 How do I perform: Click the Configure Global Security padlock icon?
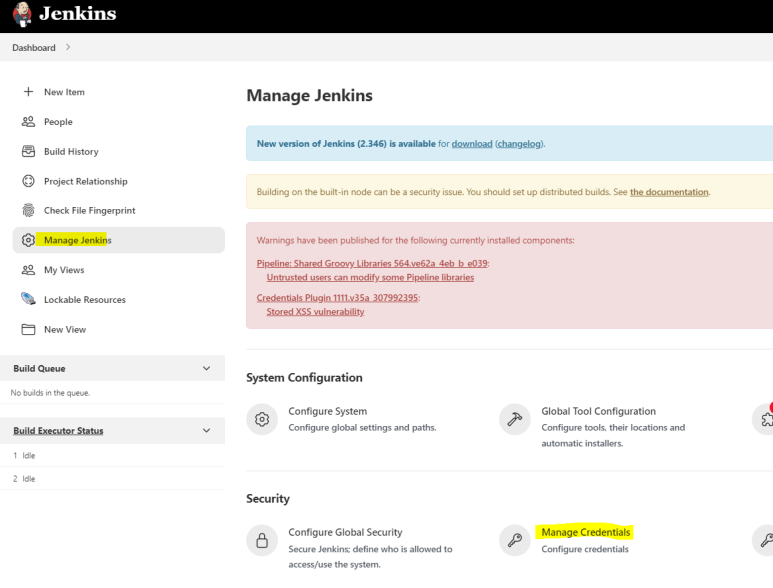262,540
